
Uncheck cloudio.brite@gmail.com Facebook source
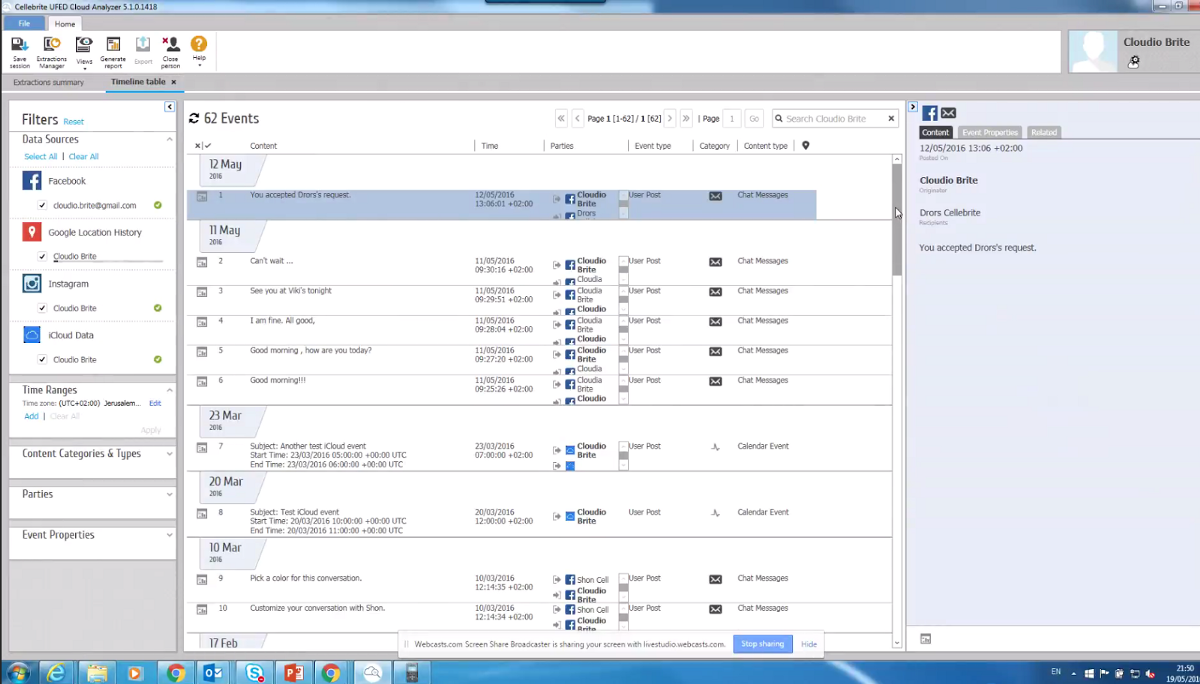pos(42,205)
